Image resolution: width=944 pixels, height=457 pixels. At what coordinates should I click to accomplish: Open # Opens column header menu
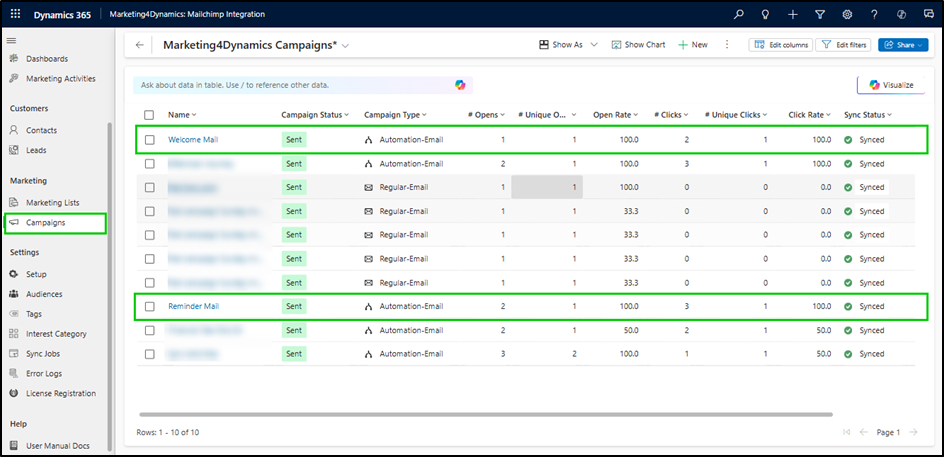point(486,115)
